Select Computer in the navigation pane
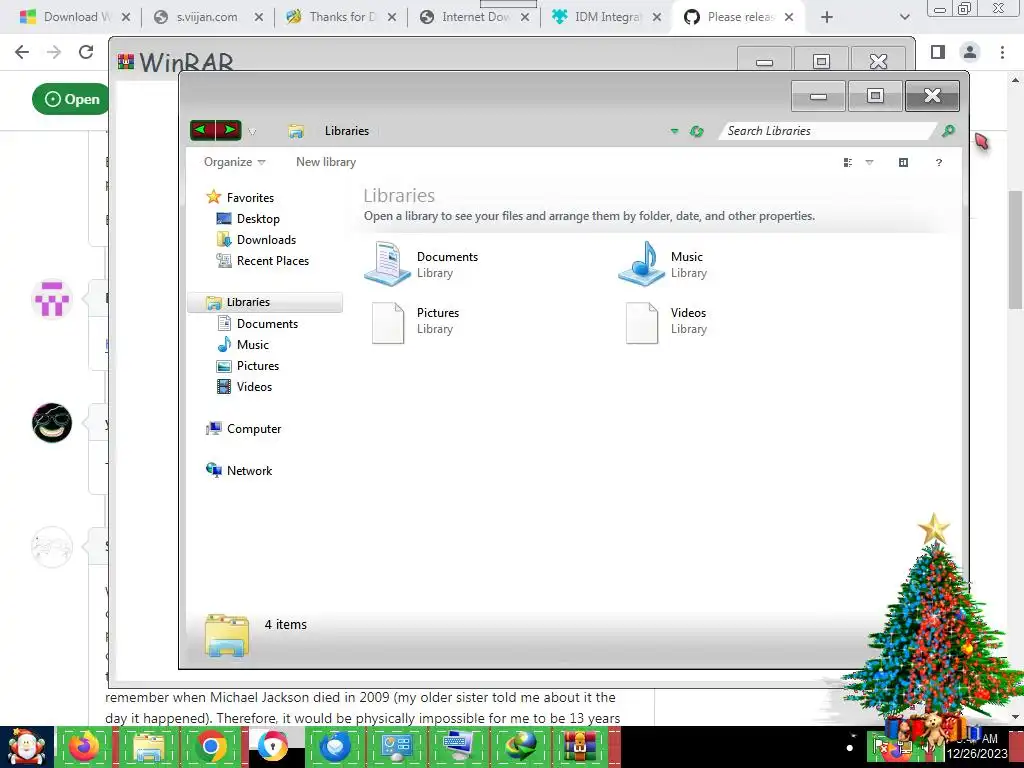Image resolution: width=1024 pixels, height=768 pixels. pos(243,428)
